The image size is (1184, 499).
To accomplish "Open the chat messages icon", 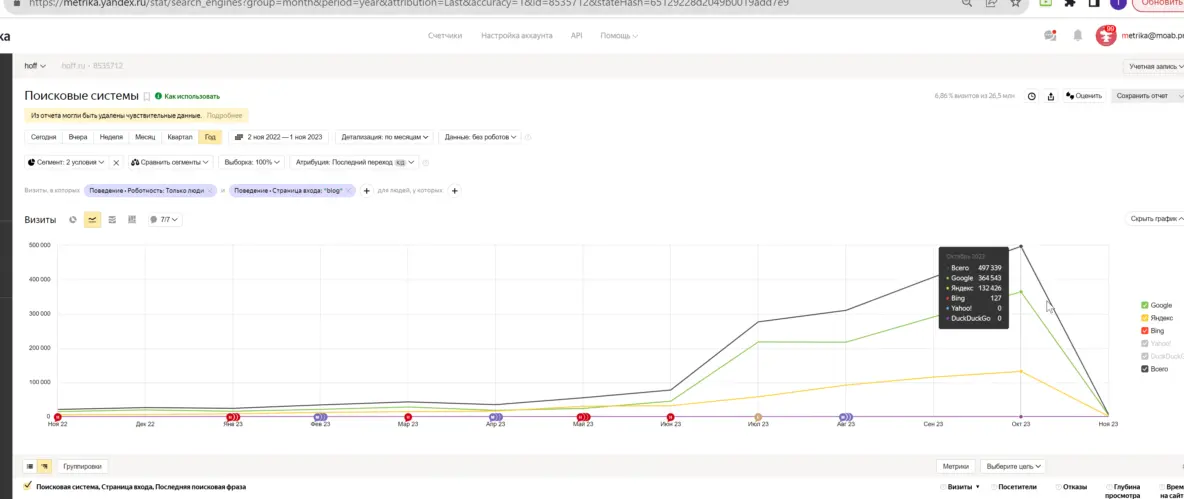I will (x=1049, y=36).
